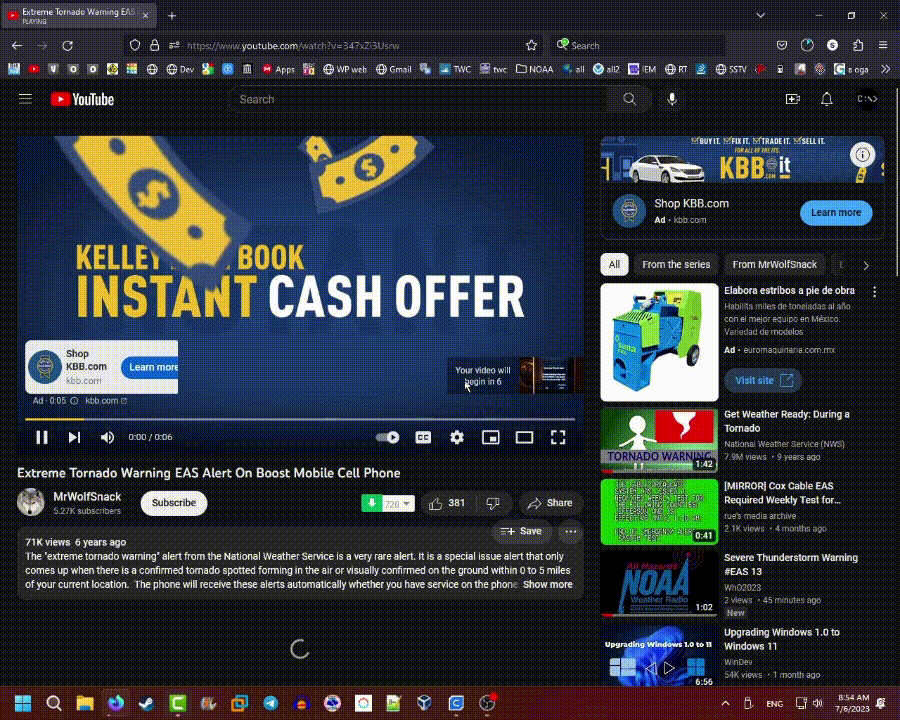The height and width of the screenshot is (720, 900).
Task: Open the TWC bookmark
Action: click(455, 69)
